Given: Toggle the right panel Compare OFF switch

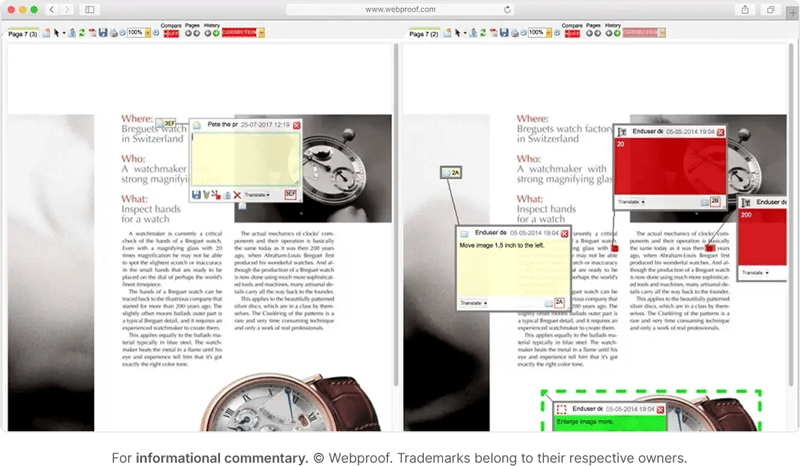Looking at the screenshot, I should 572,34.
